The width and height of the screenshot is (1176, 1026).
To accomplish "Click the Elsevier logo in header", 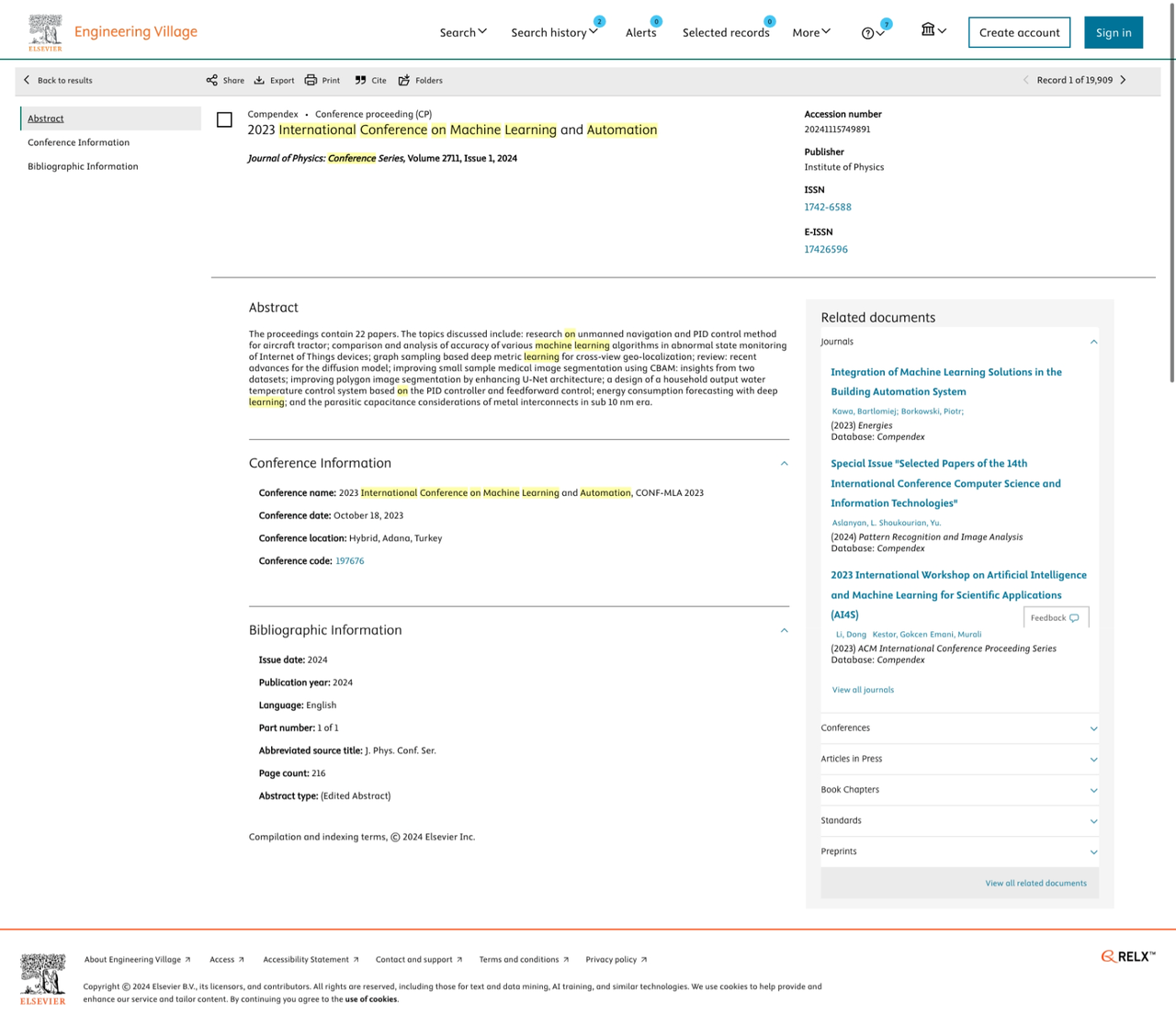I will [x=45, y=32].
